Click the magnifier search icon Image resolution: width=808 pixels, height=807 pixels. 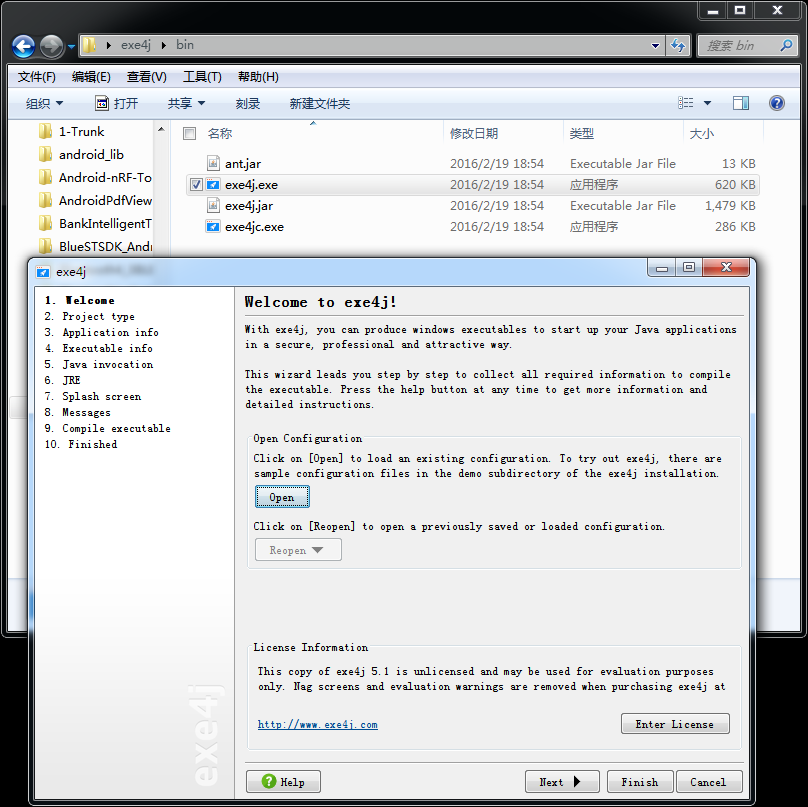[786, 45]
